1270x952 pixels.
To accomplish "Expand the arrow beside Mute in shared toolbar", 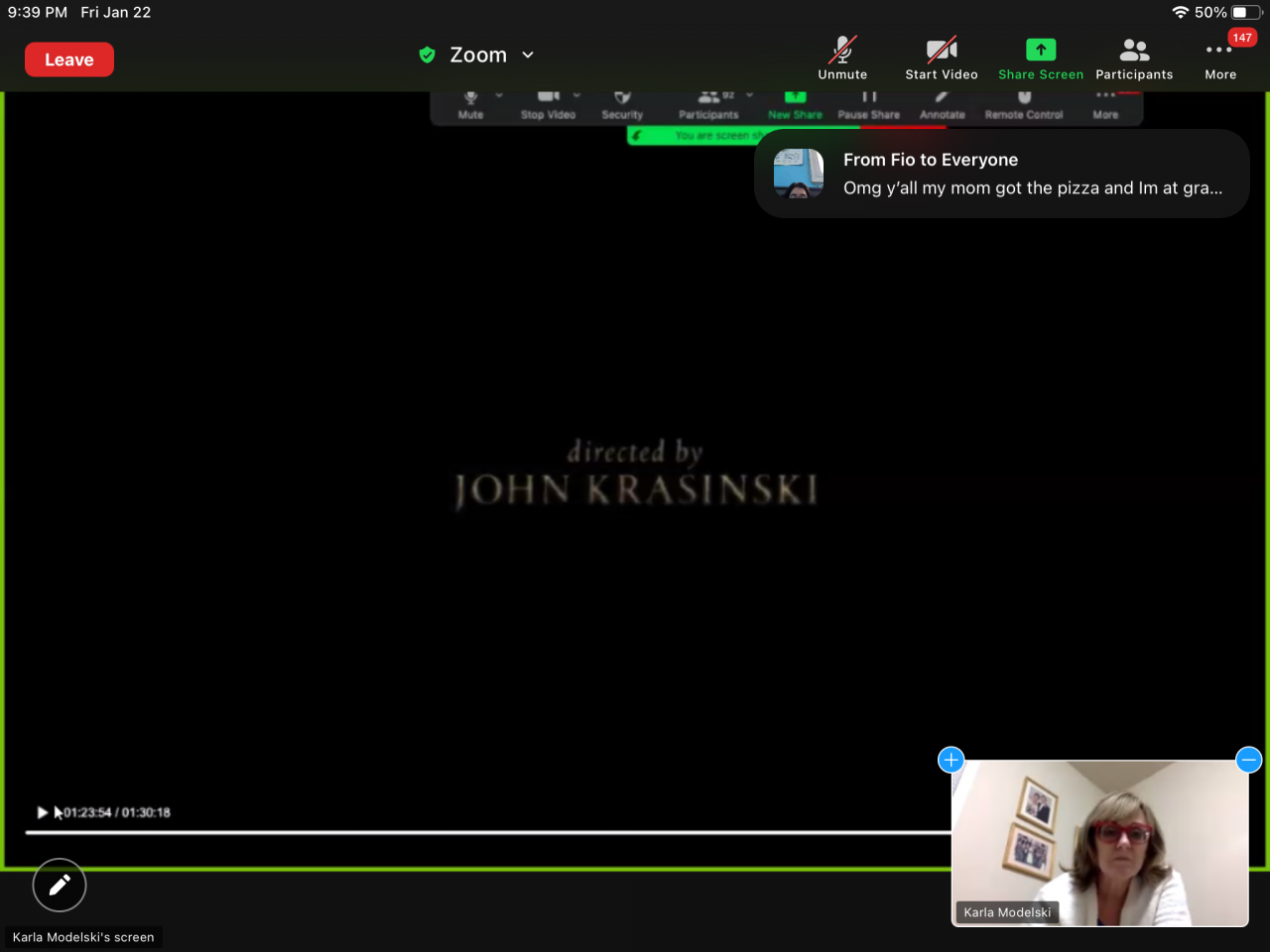I will (x=499, y=96).
